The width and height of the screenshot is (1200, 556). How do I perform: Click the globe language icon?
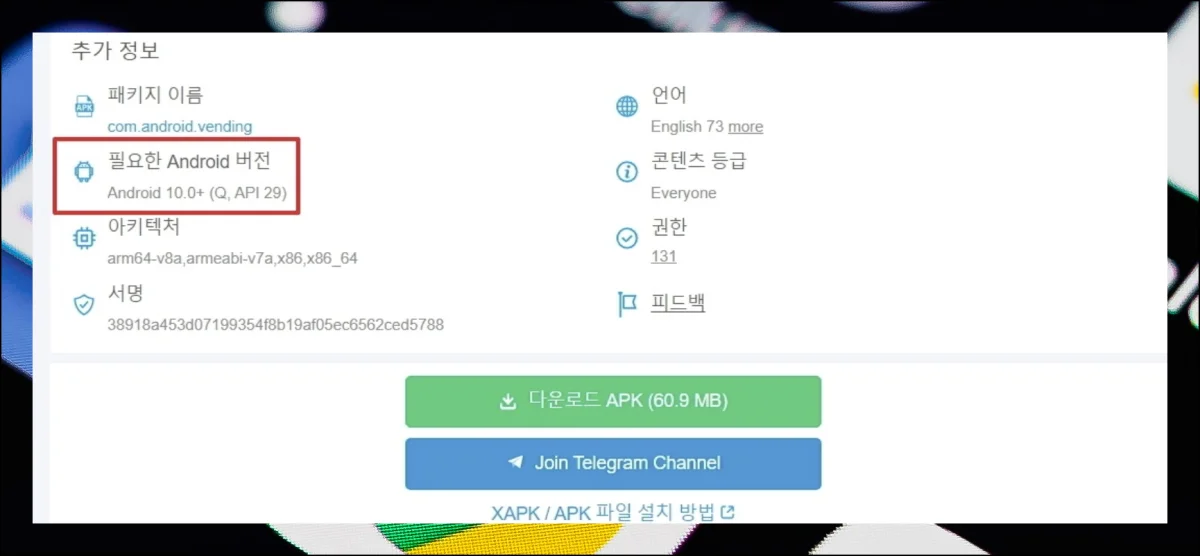point(627,106)
